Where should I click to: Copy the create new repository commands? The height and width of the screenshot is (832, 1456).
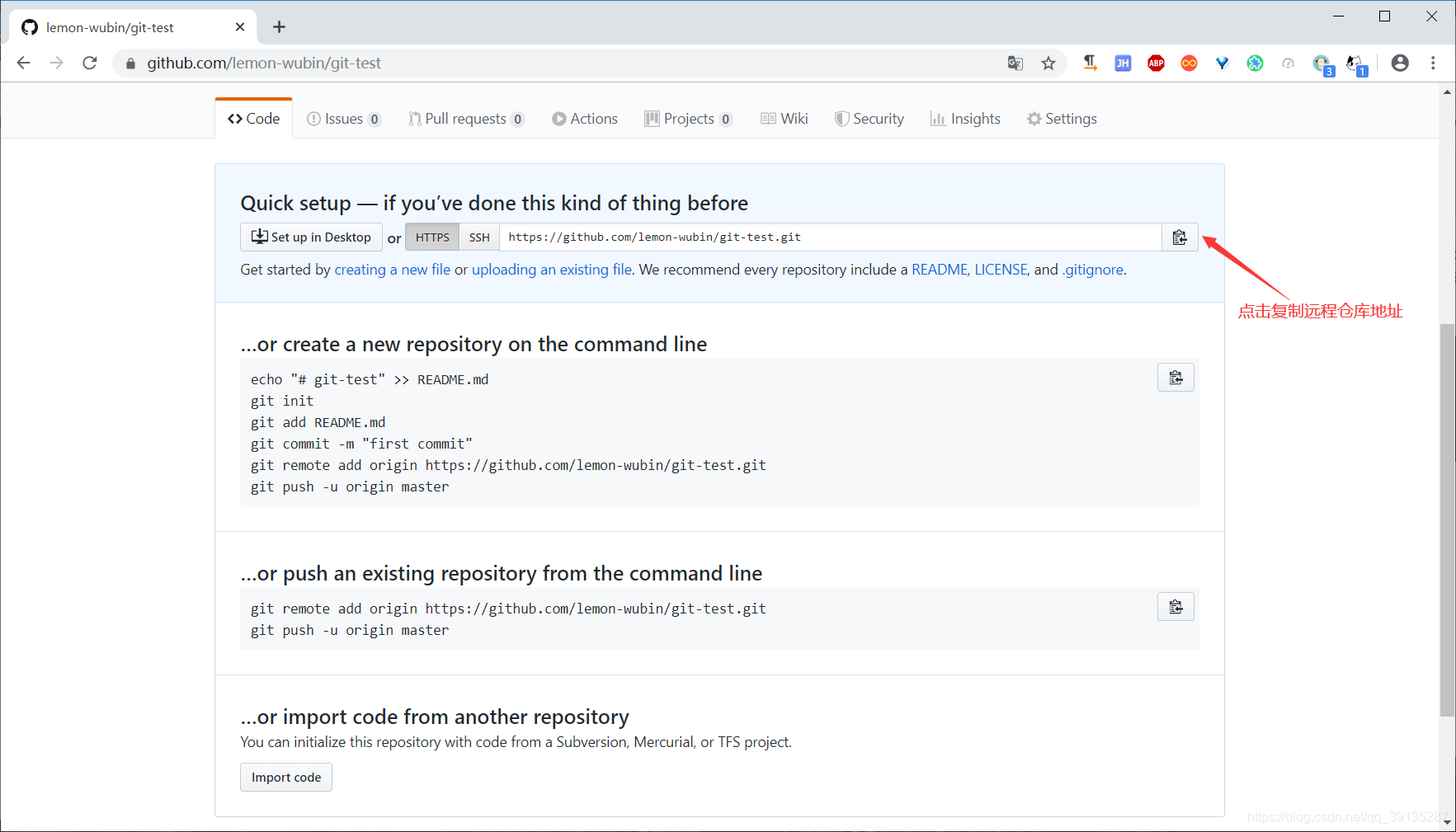point(1176,378)
